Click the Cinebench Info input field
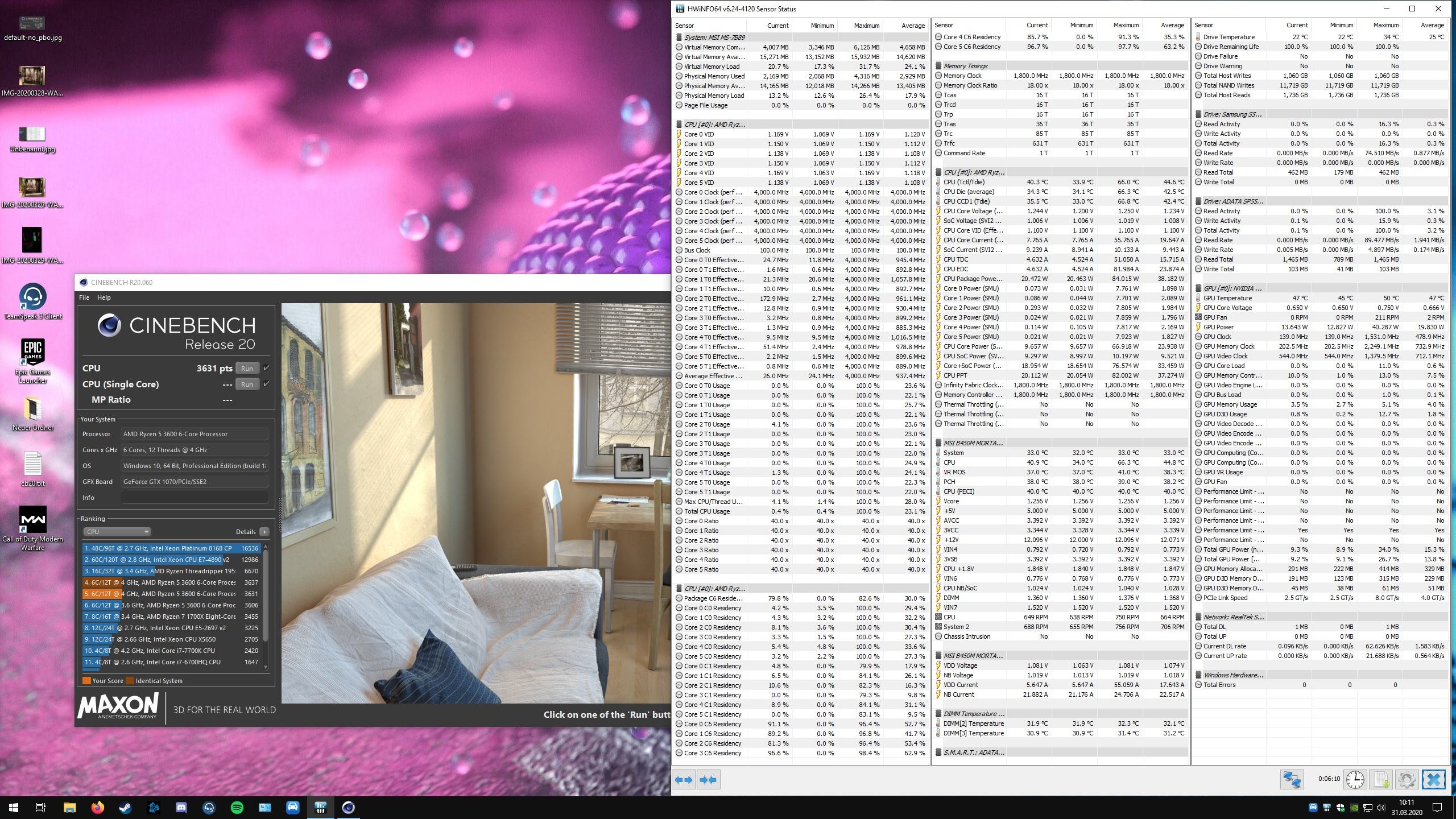 (x=195, y=498)
